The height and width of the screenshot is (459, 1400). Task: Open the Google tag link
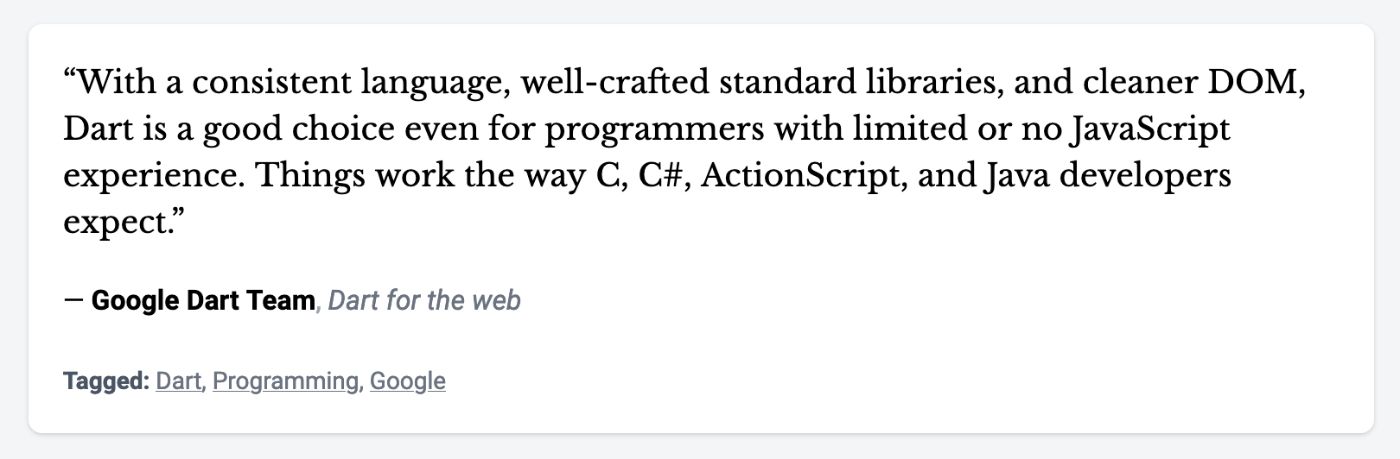click(x=407, y=381)
